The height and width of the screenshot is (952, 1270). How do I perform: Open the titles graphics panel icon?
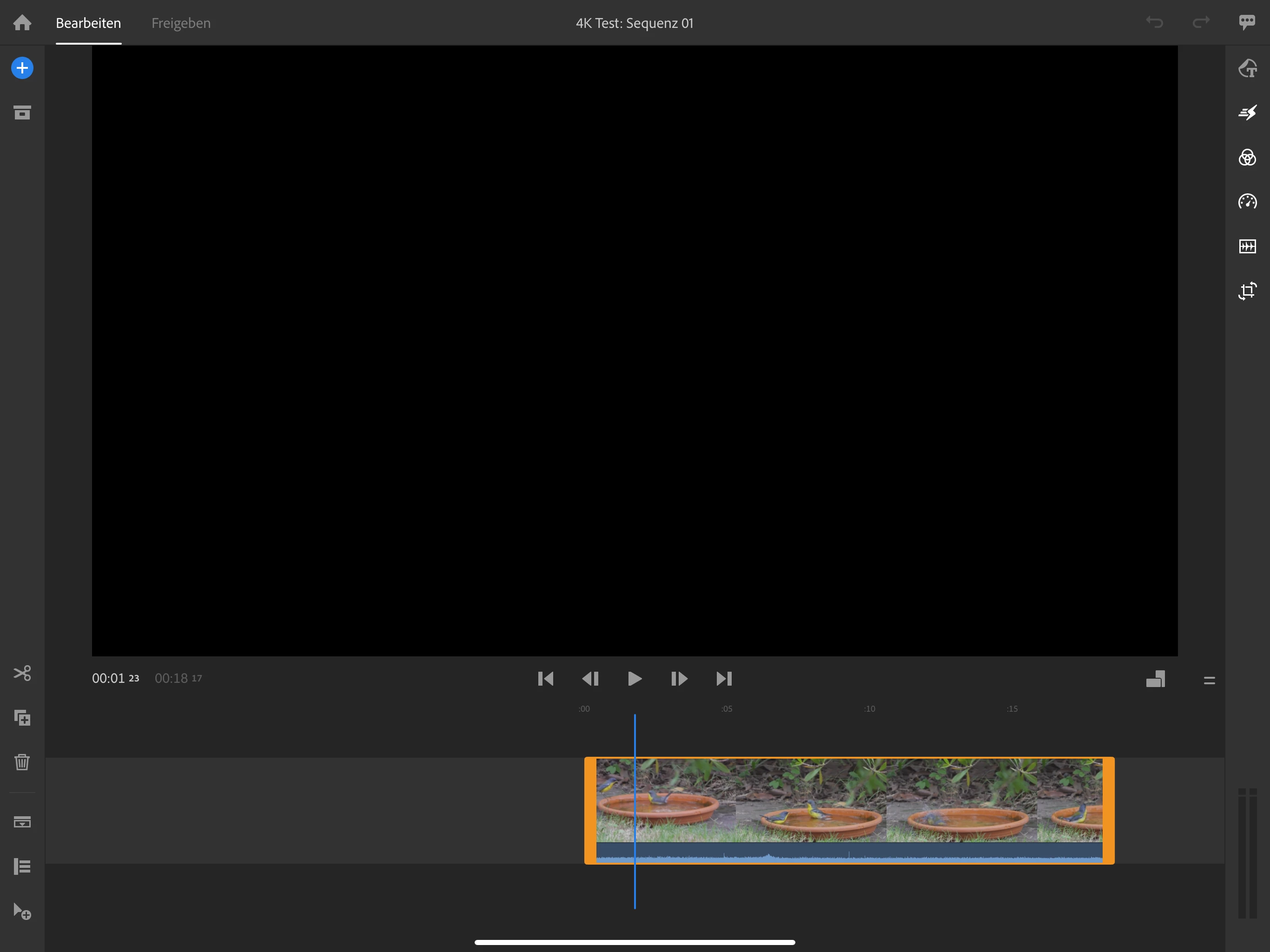[1247, 68]
